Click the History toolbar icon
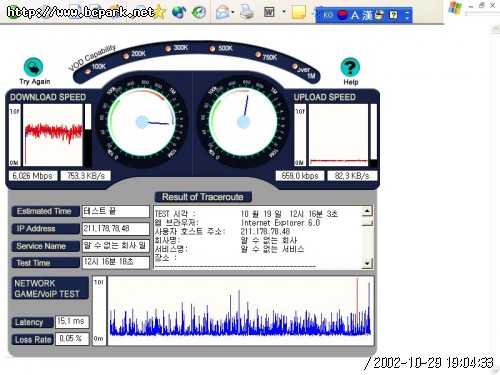500x375 pixels. pyautogui.click(x=199, y=12)
